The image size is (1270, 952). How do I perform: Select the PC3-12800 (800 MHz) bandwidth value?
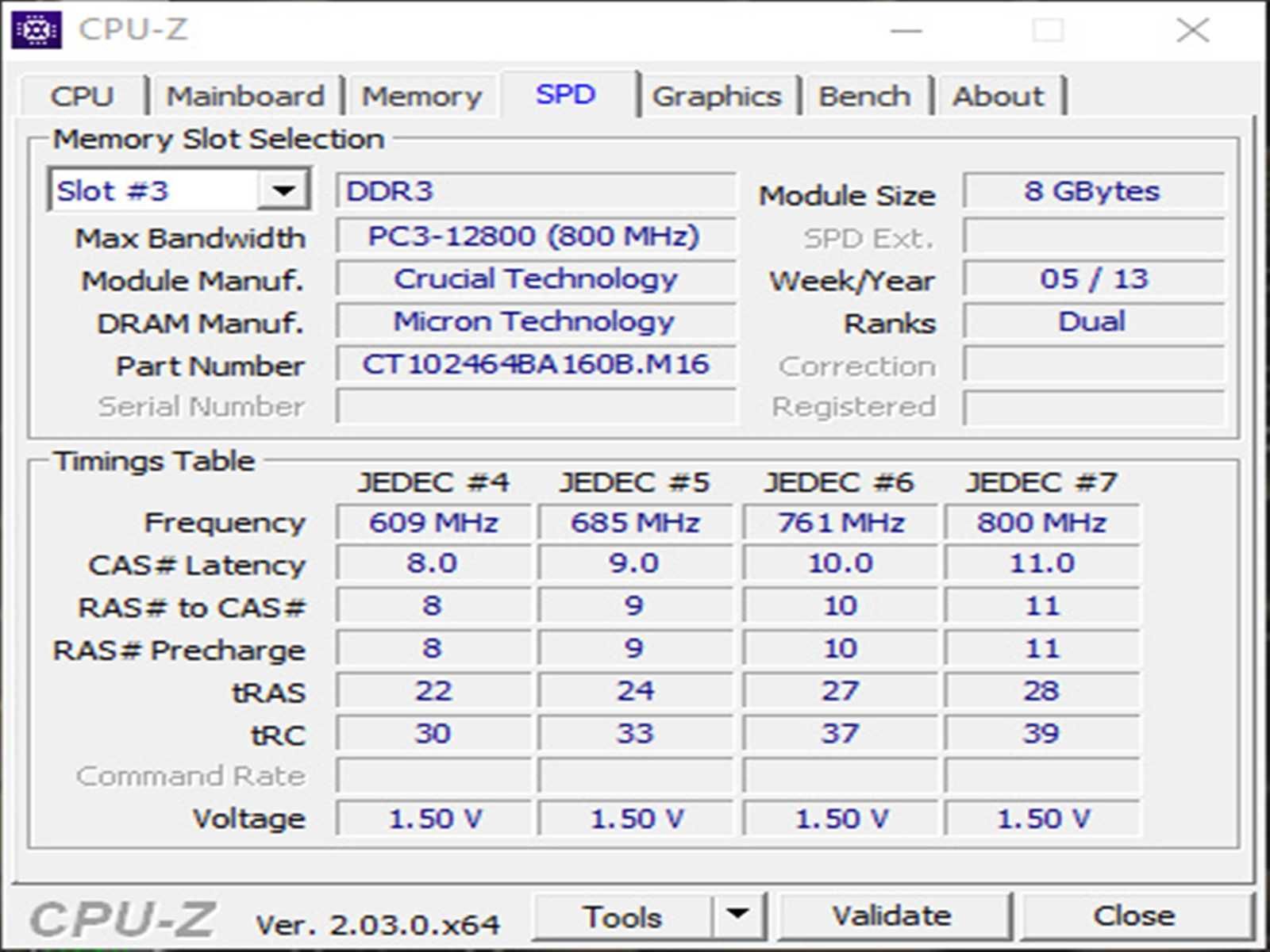(536, 236)
